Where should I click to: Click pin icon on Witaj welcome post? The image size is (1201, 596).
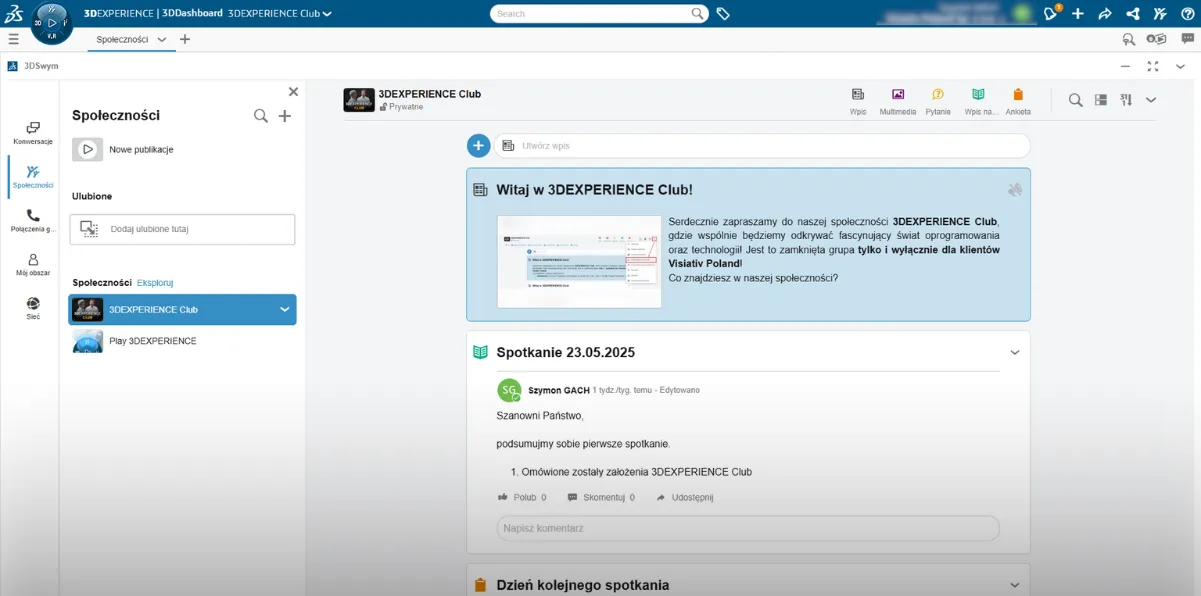coord(1016,189)
